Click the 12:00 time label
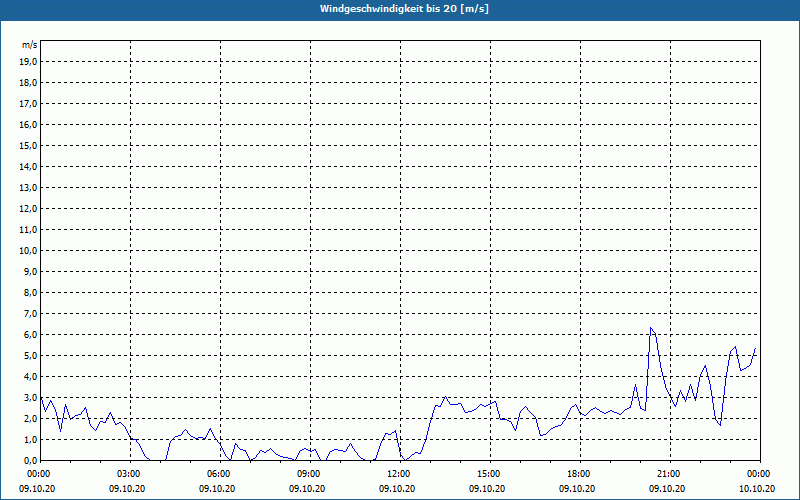 [x=401, y=474]
